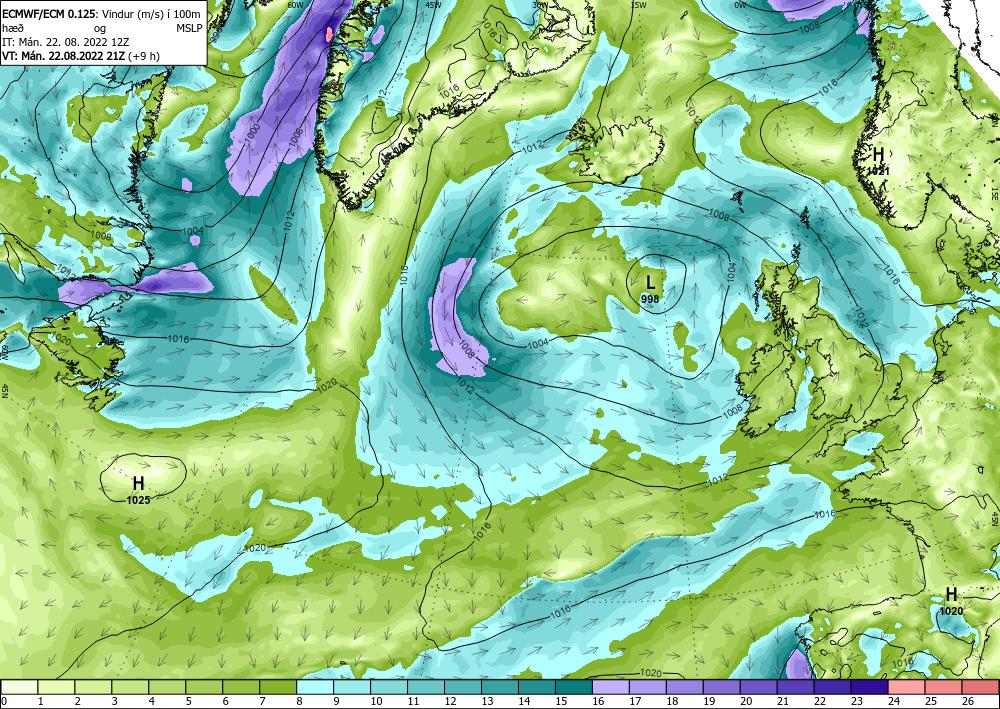Image resolution: width=1000 pixels, height=709 pixels.
Task: Pick the legend swatch between 0 and 1
Action: (x=19, y=687)
